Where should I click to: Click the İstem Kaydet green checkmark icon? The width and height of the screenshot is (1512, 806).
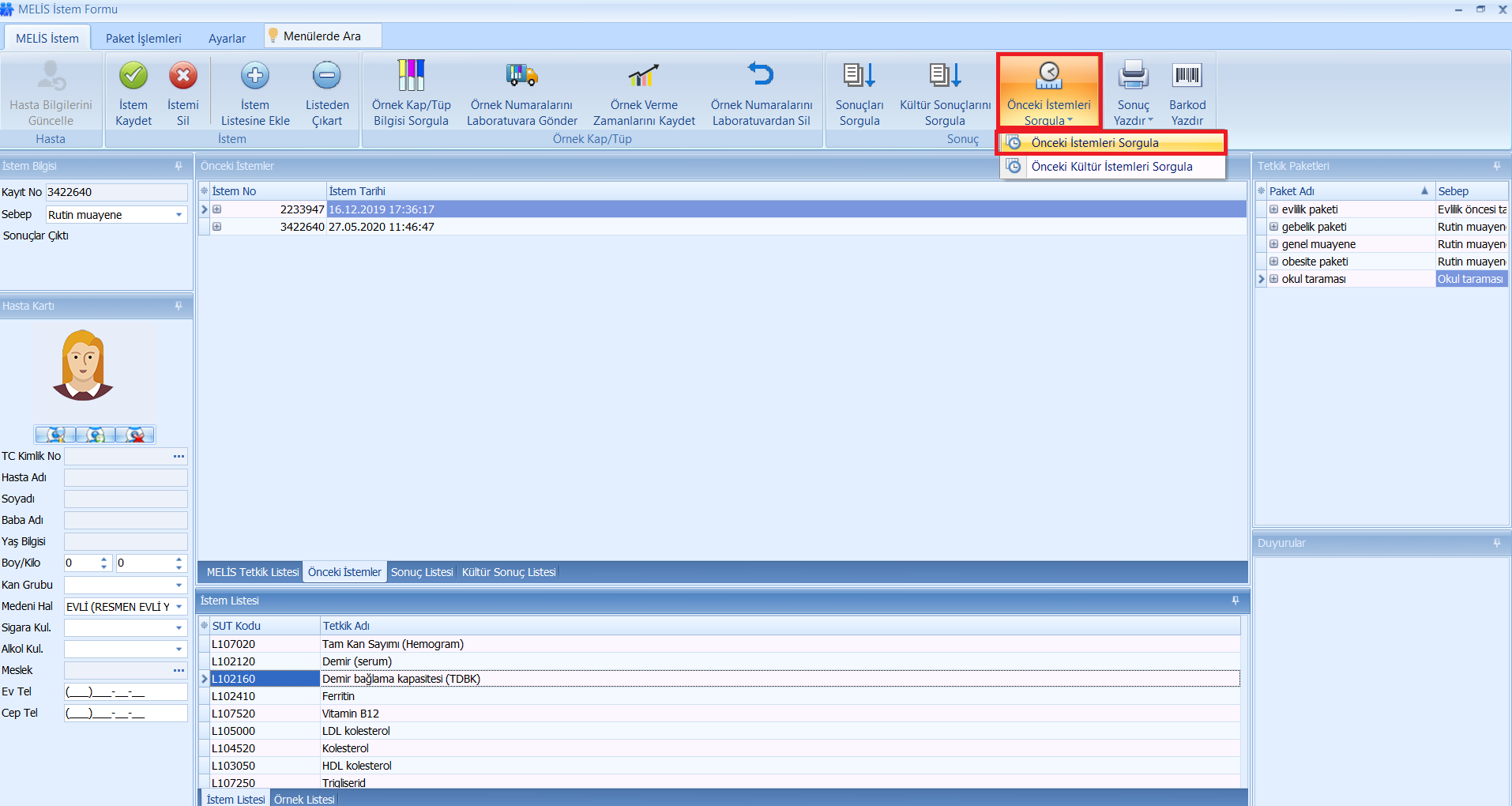[x=134, y=76]
